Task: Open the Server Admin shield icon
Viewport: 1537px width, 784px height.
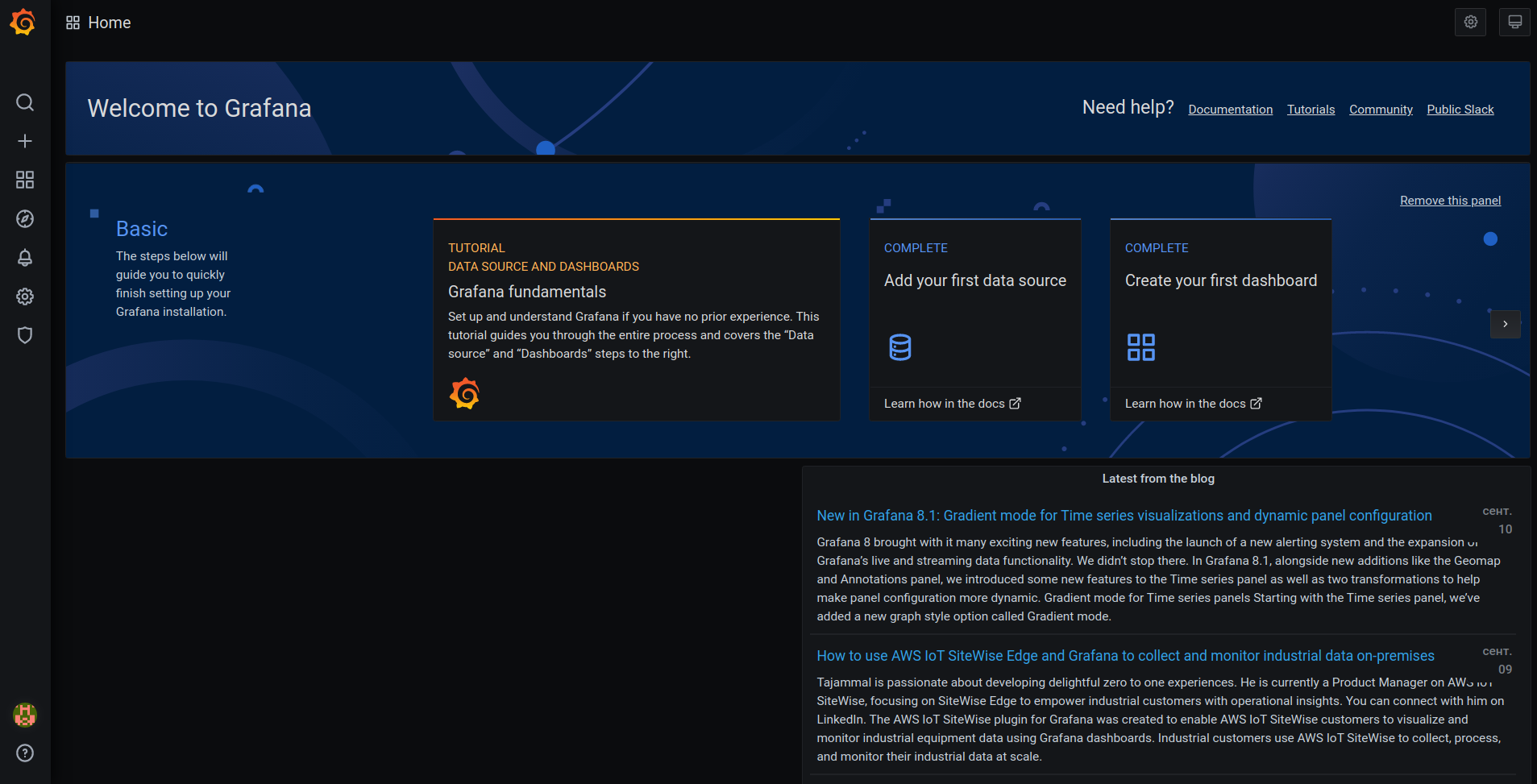Action: [25, 335]
